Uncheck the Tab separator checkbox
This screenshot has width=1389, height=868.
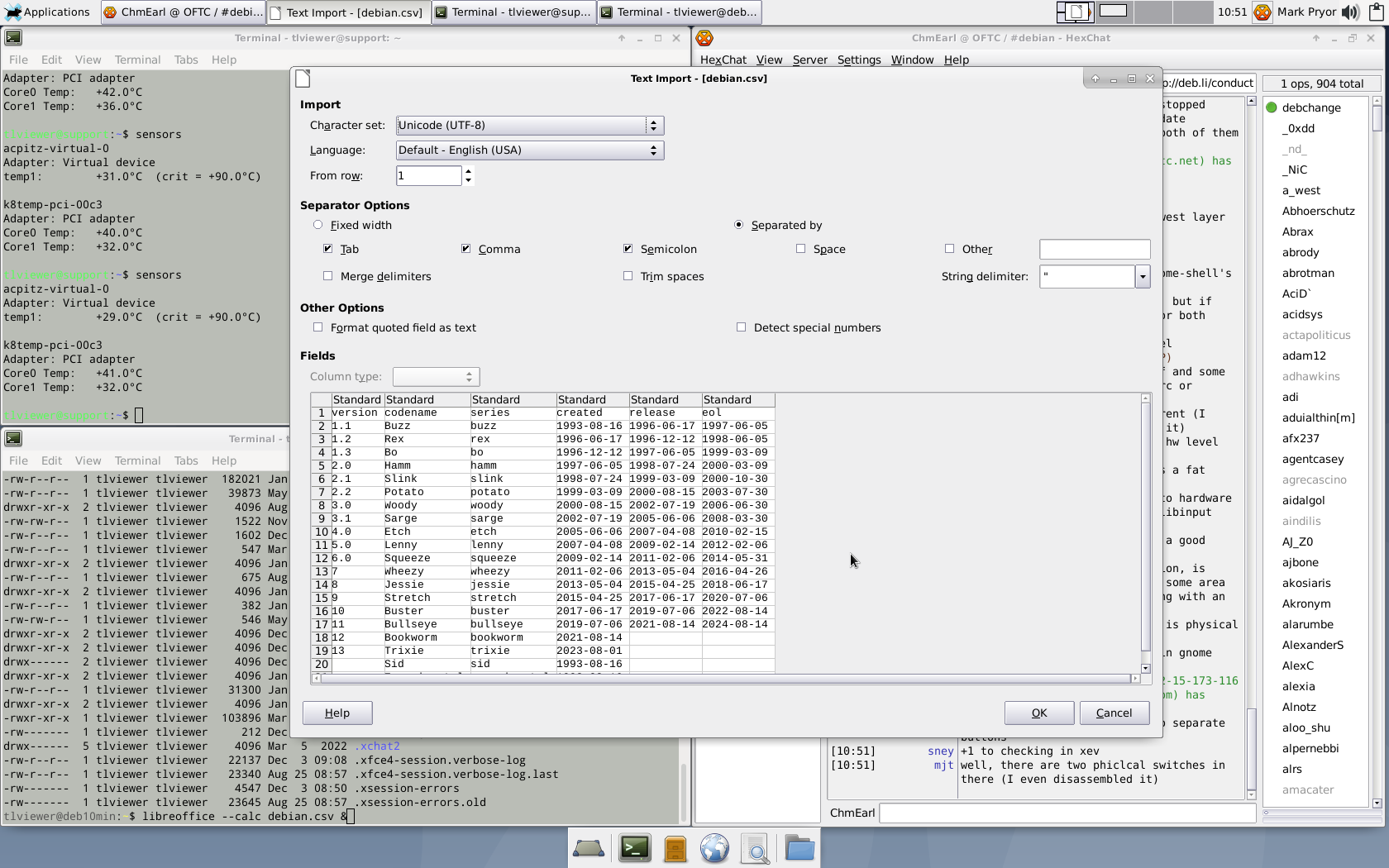(328, 249)
